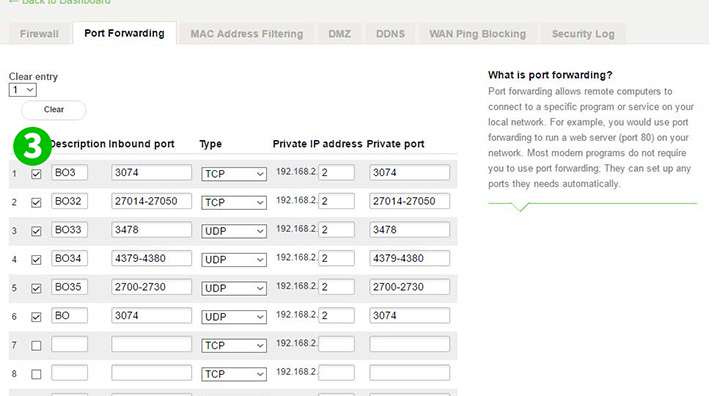Viewport: 728px width, 396px height.
Task: Open the Type dropdown in row 7
Action: (x=234, y=346)
